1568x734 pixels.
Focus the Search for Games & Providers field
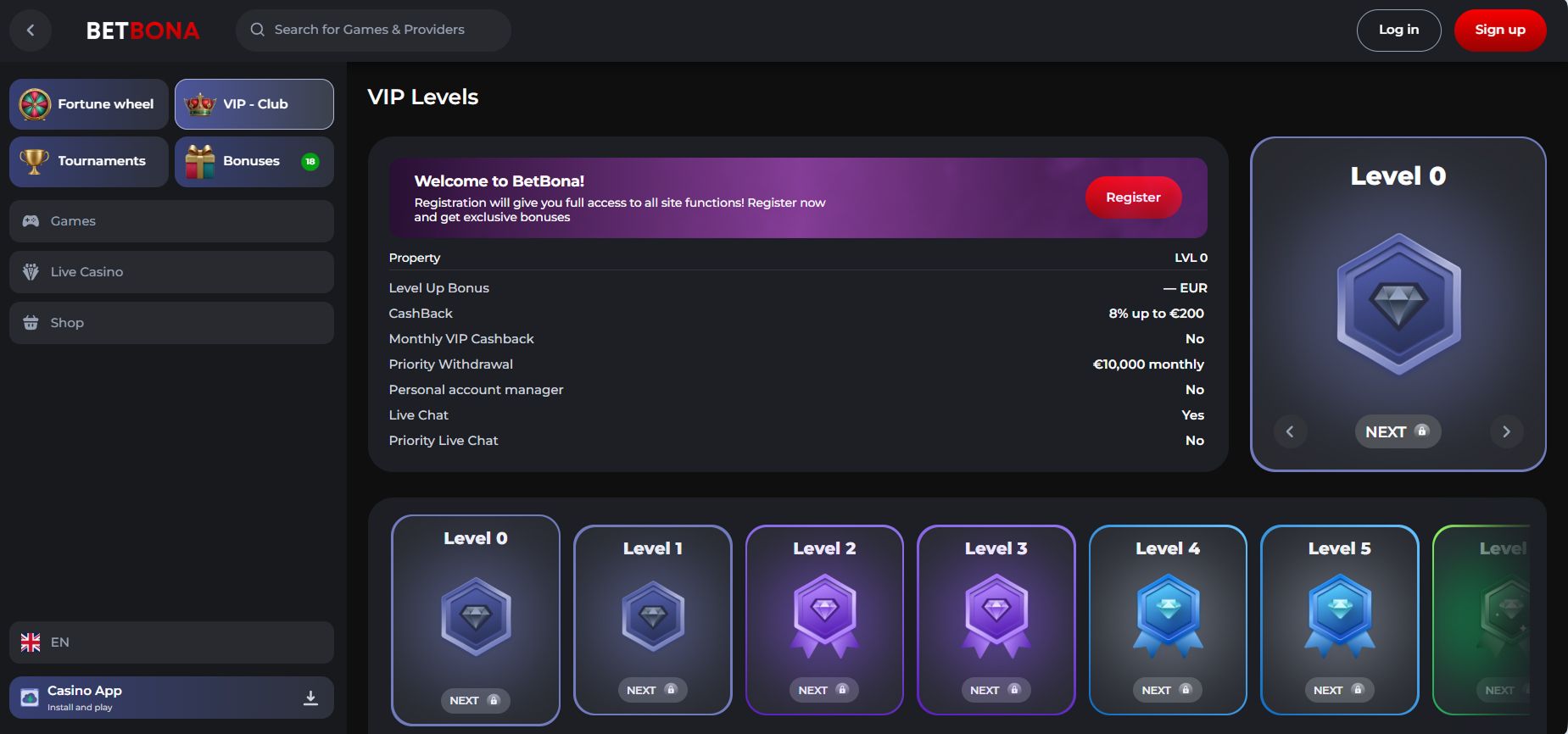point(382,30)
